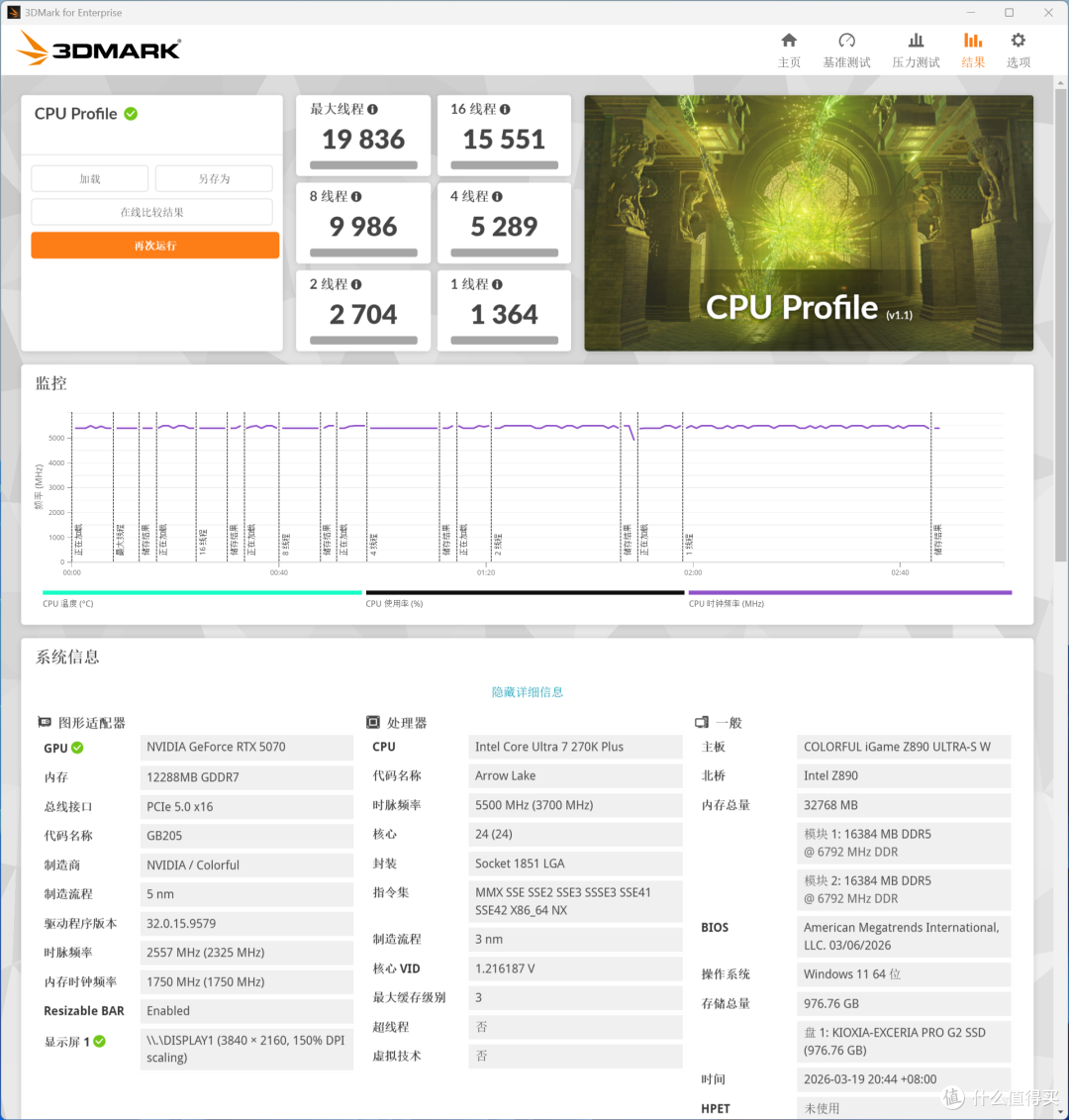This screenshot has height=1120, width=1069.
Task: Click the 5500 MHz (3700 MHz) clock value
Action: click(575, 805)
